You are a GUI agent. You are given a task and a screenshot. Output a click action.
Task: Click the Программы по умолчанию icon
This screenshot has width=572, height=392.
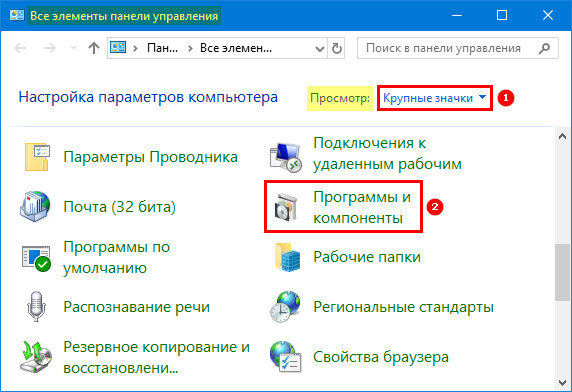[36, 258]
